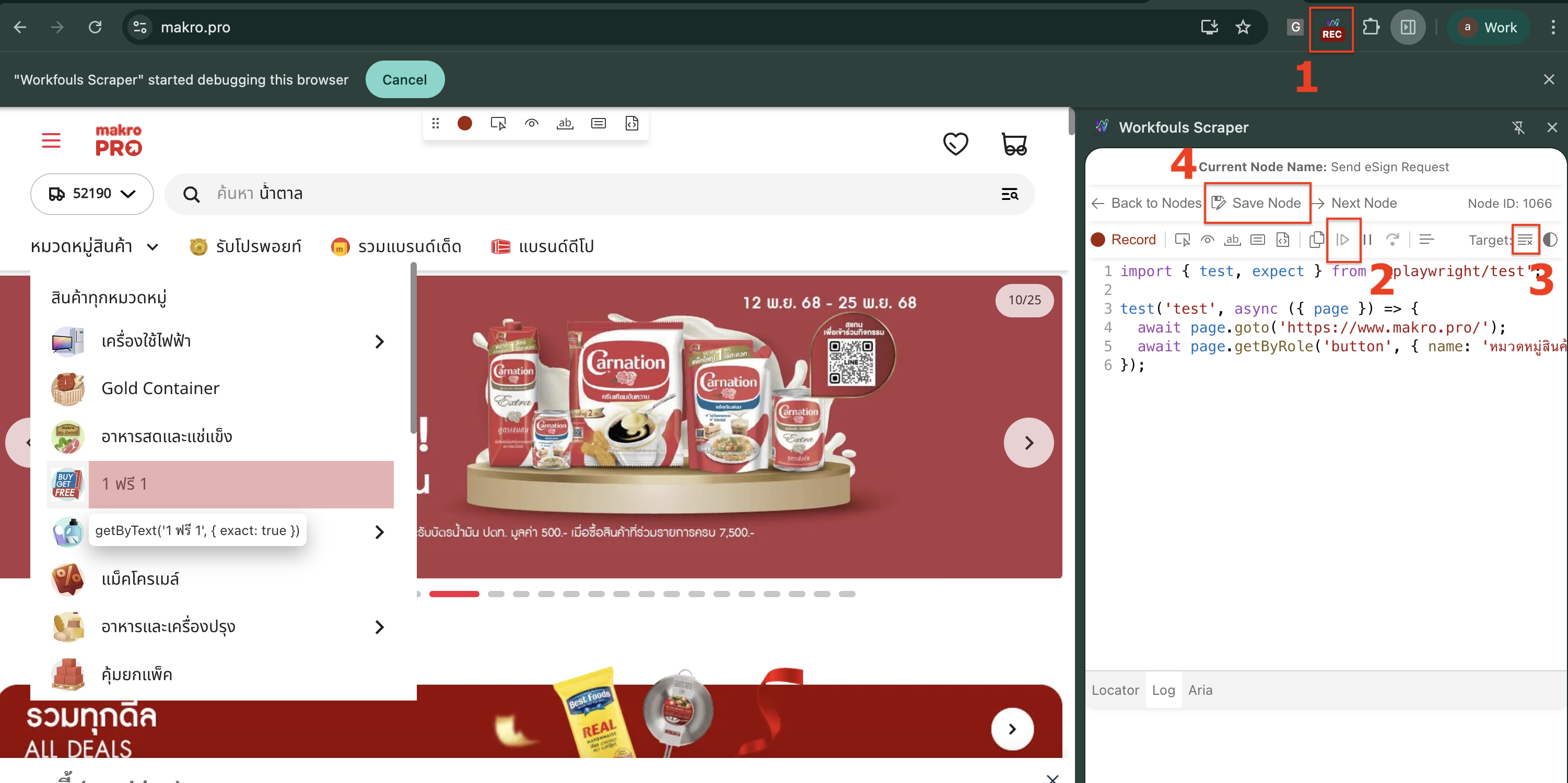The image size is (1568, 783).
Task: Click the Save Node button
Action: [x=1256, y=203]
